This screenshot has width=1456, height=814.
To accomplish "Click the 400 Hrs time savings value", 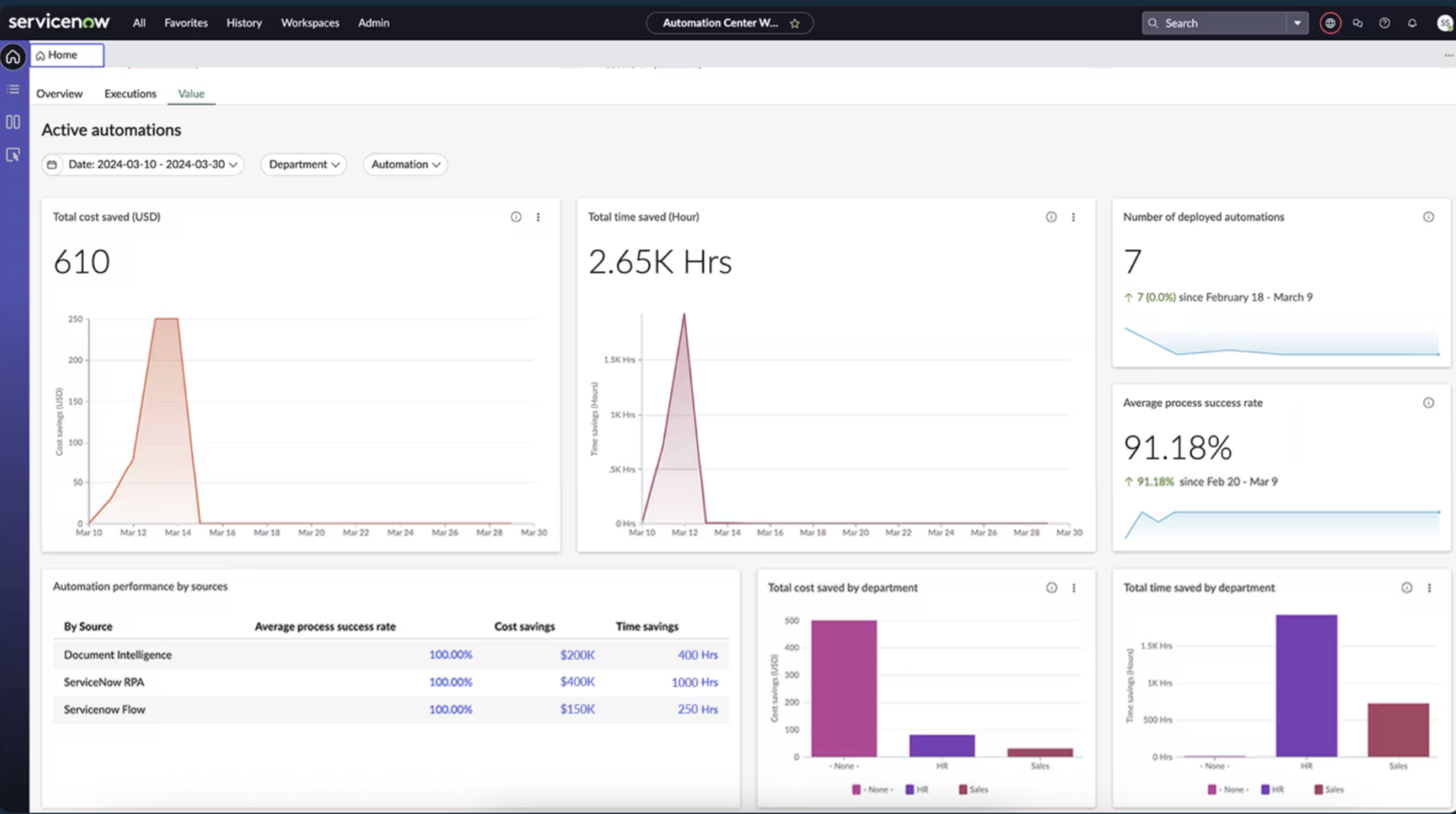I will click(698, 655).
